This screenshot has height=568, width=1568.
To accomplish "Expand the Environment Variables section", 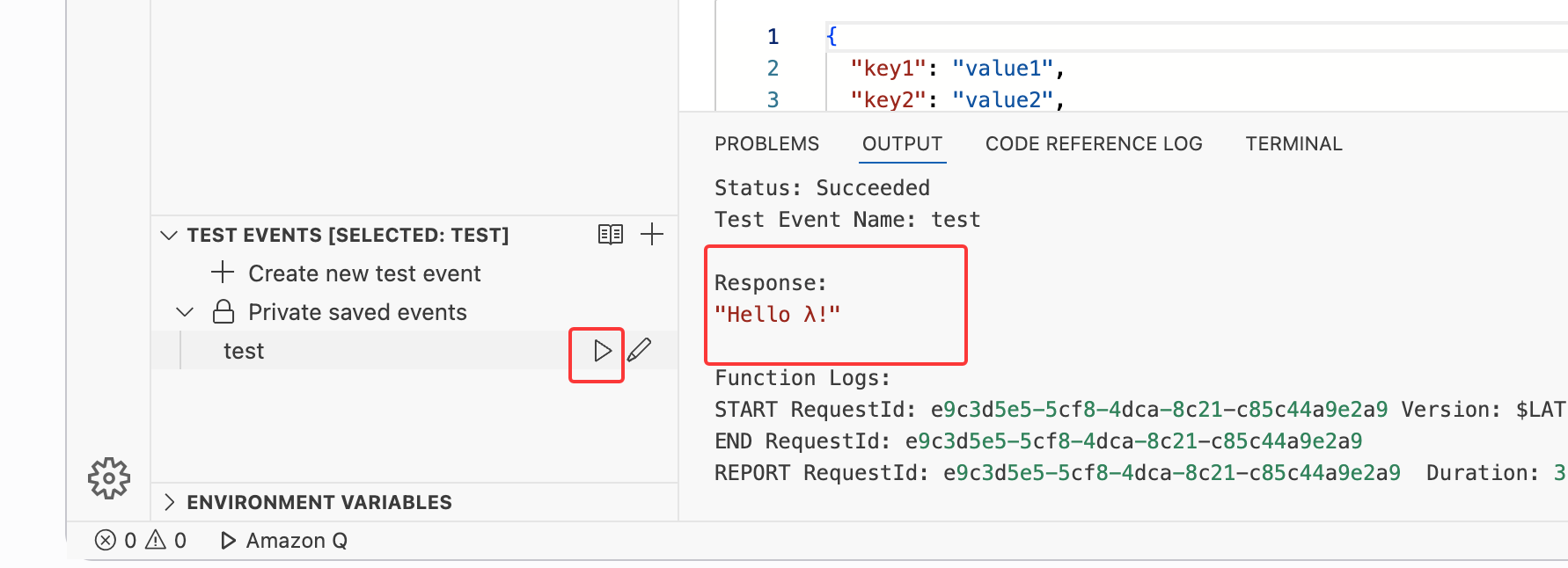I will pyautogui.click(x=169, y=502).
